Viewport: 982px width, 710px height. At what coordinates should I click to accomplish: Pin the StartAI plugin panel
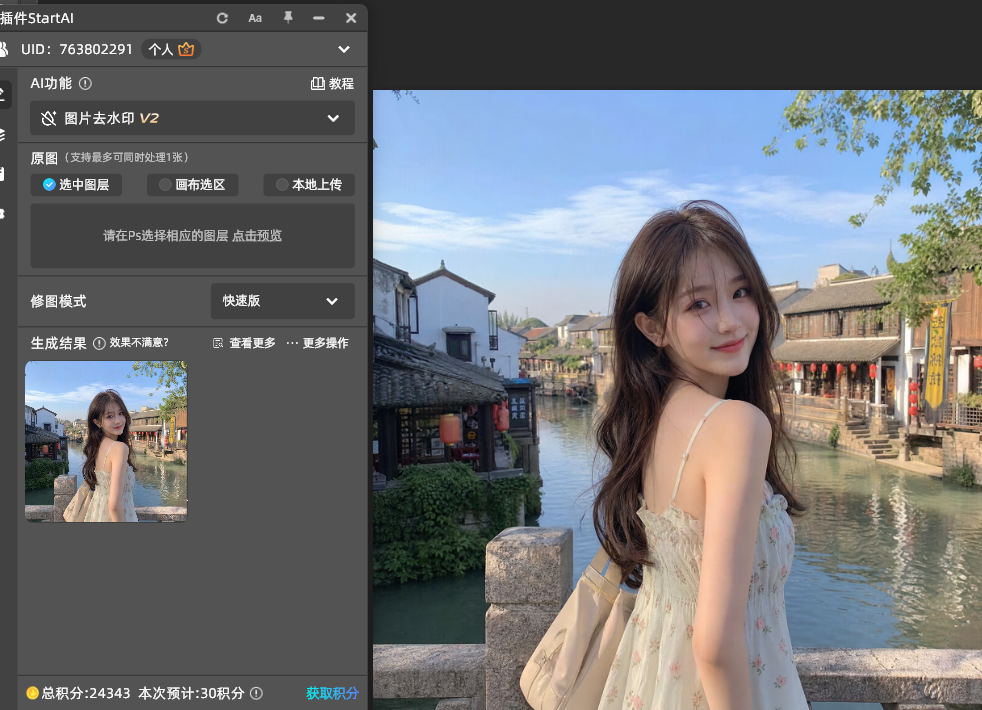288,18
